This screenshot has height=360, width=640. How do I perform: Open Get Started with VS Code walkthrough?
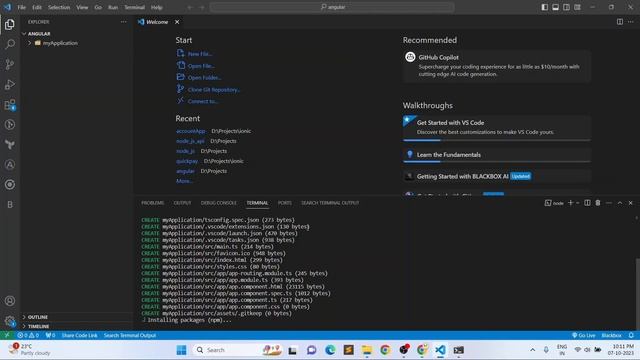[x=497, y=127]
